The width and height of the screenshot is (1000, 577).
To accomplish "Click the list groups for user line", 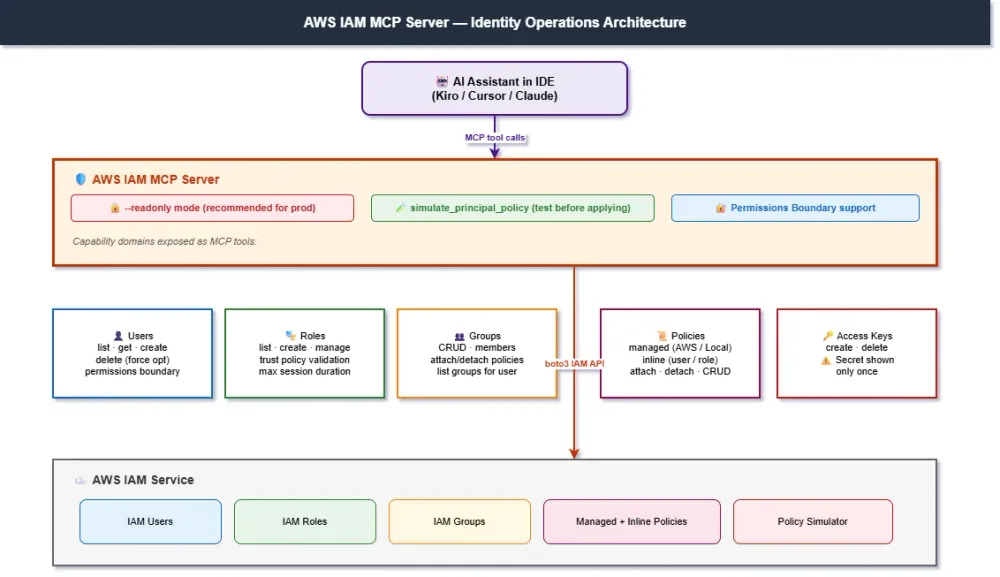I will coord(477,372).
